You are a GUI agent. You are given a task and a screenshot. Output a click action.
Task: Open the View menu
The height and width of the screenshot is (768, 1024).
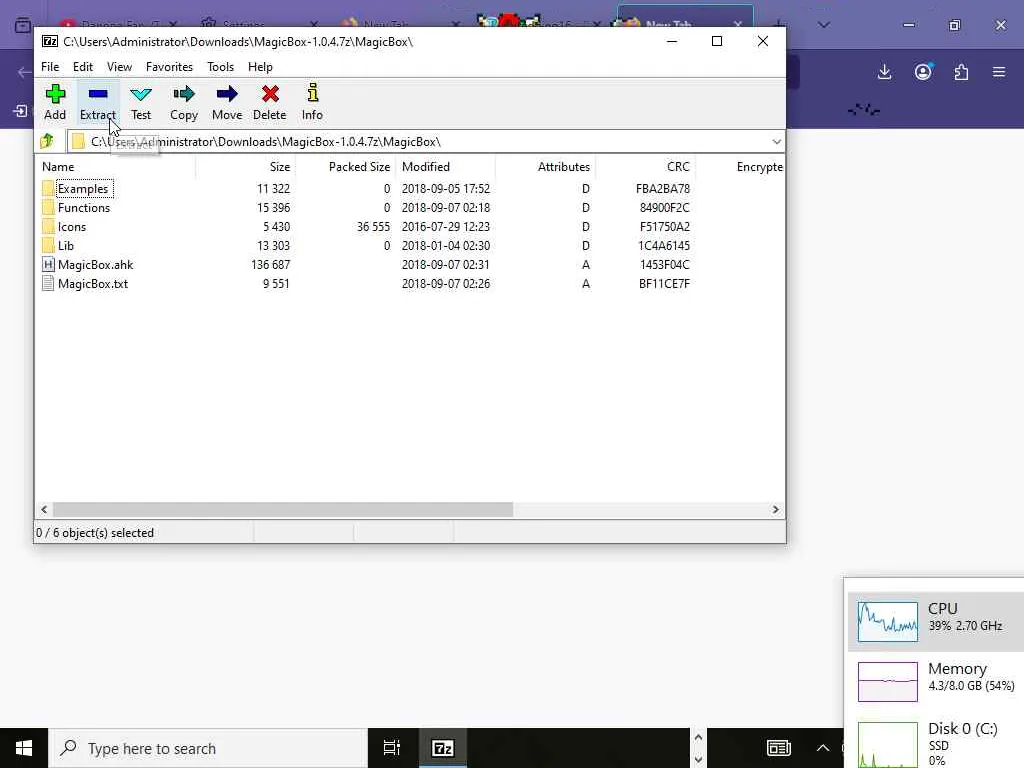click(x=120, y=67)
